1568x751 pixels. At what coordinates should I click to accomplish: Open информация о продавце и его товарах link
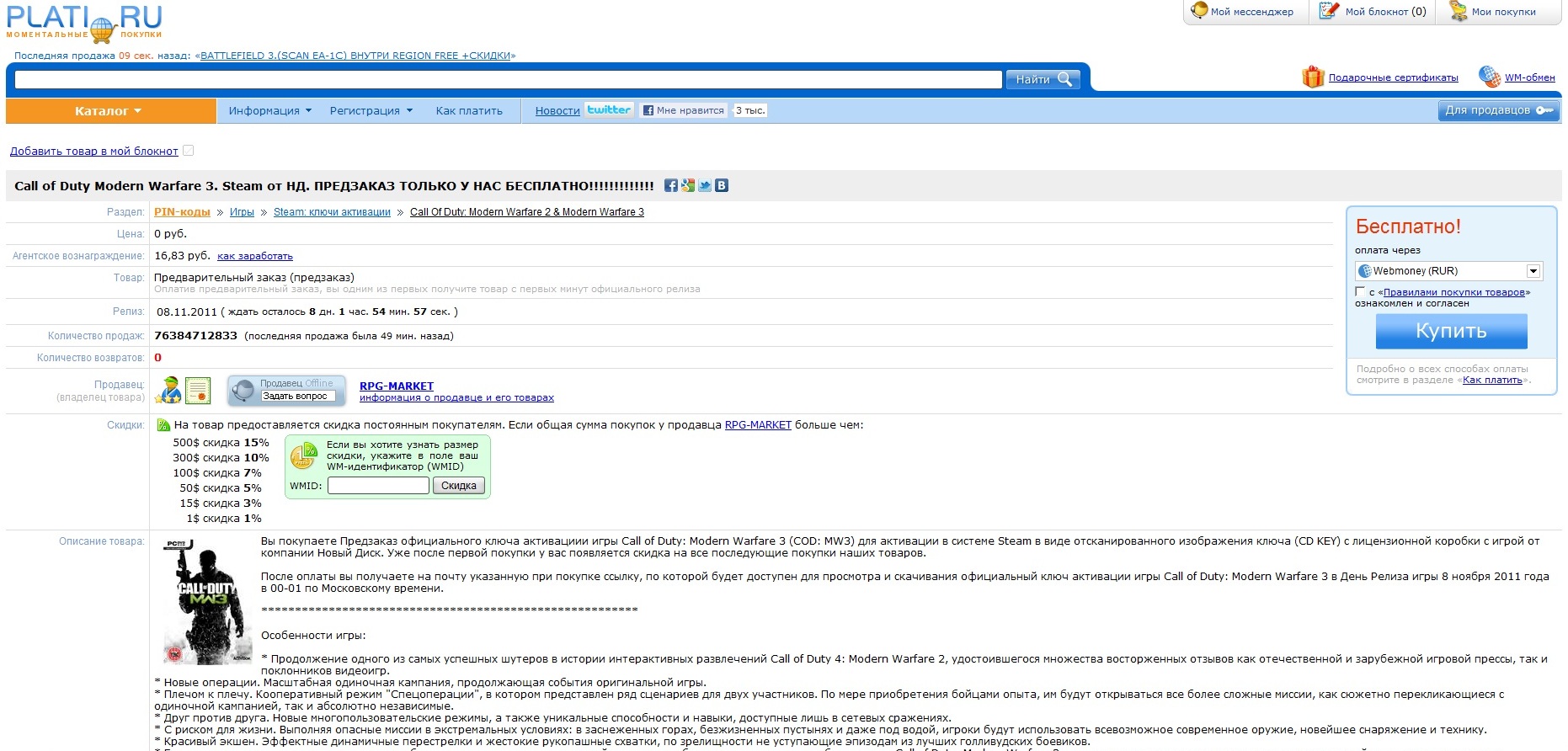click(456, 398)
